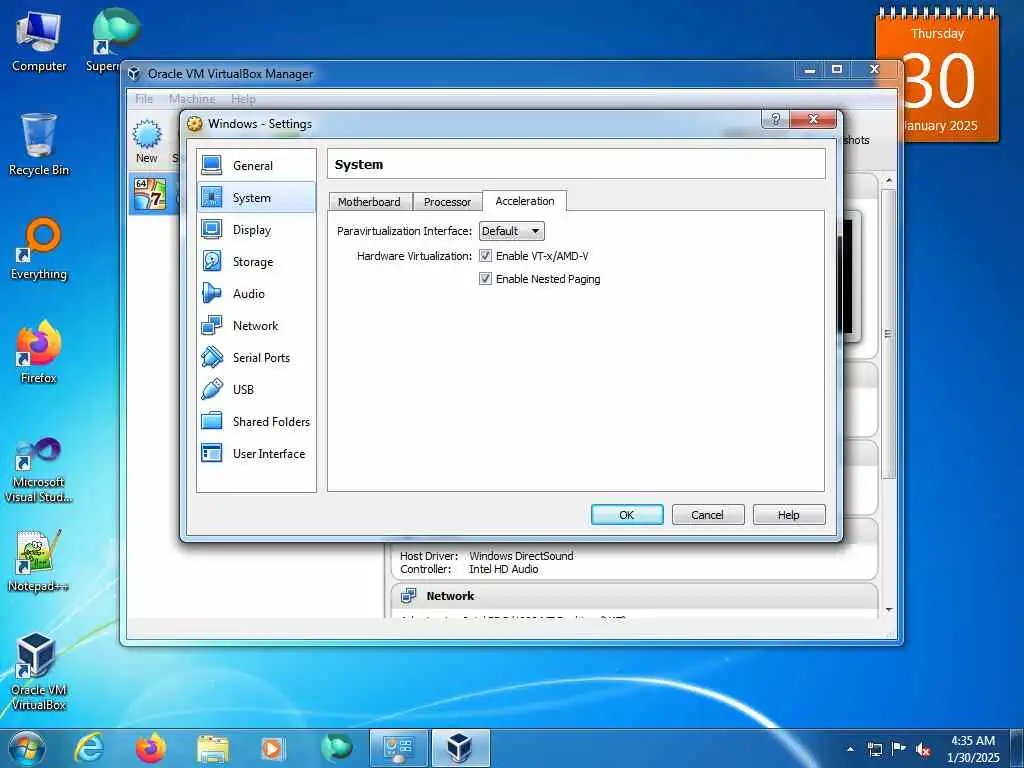Open the File menu in VirtualBox Manager
1024x768 pixels.
[x=144, y=99]
